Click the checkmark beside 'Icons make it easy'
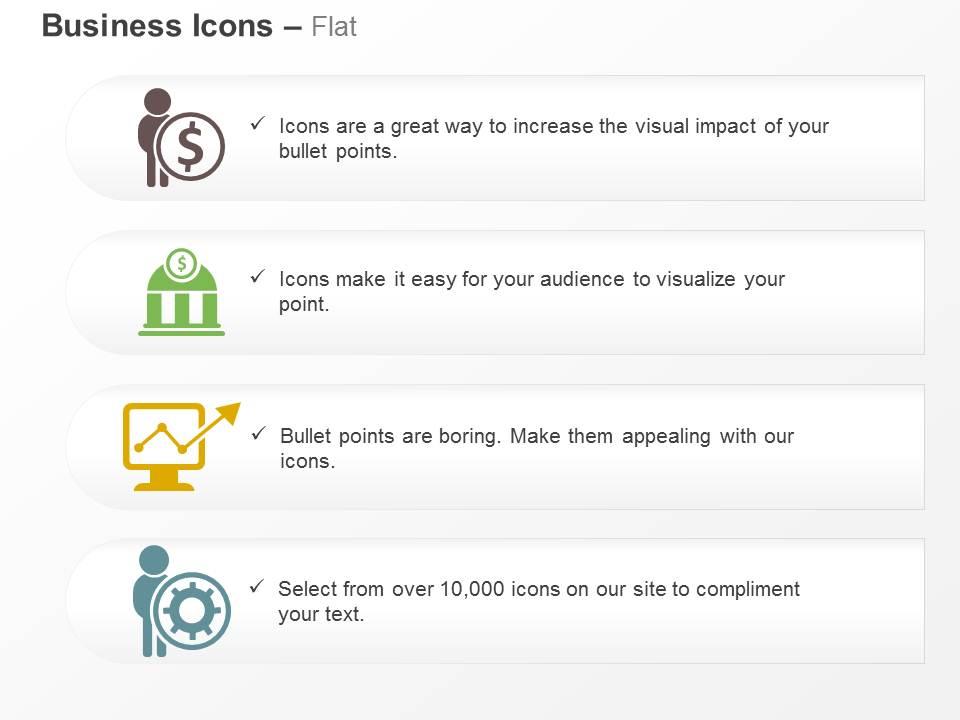Image resolution: width=960 pixels, height=720 pixels. point(258,276)
